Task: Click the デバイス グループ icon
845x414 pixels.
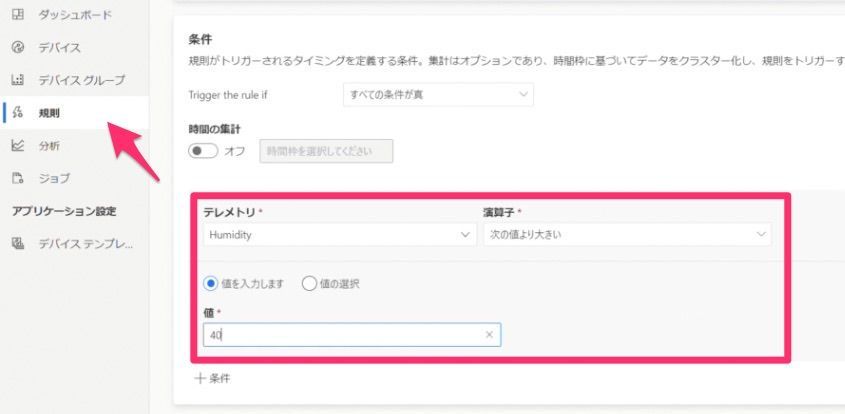Action: click(x=17, y=80)
